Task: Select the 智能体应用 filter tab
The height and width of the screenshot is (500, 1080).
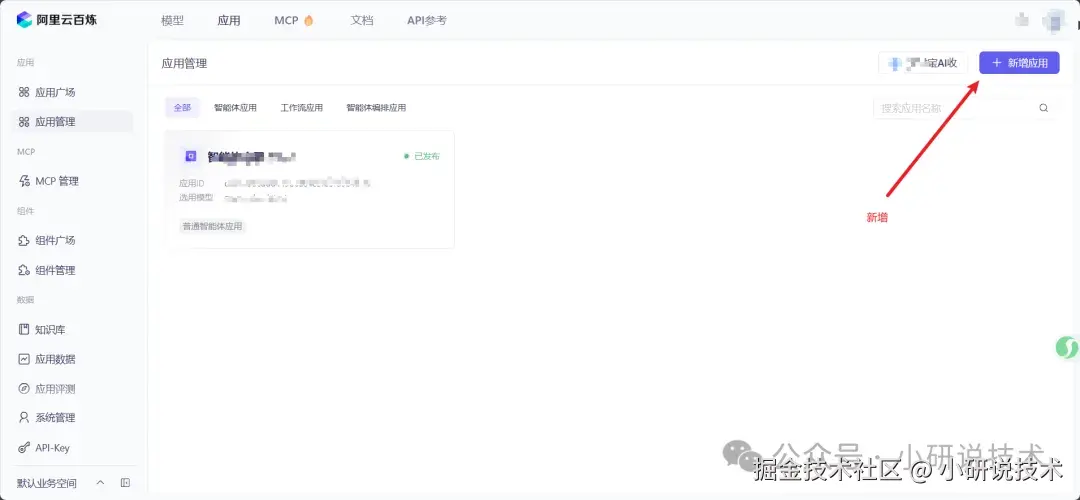Action: pos(235,107)
